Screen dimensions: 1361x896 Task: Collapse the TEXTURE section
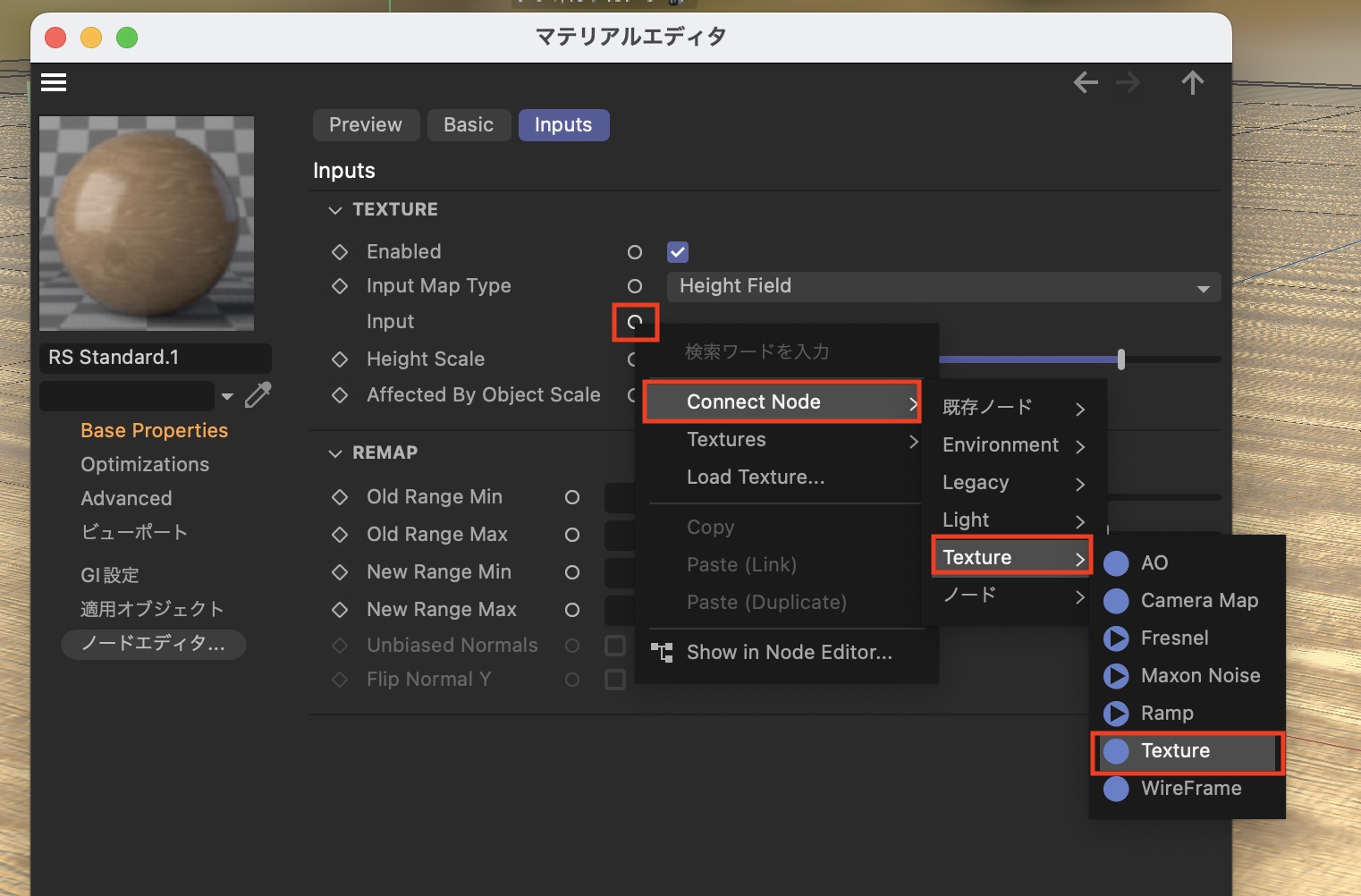coord(335,210)
